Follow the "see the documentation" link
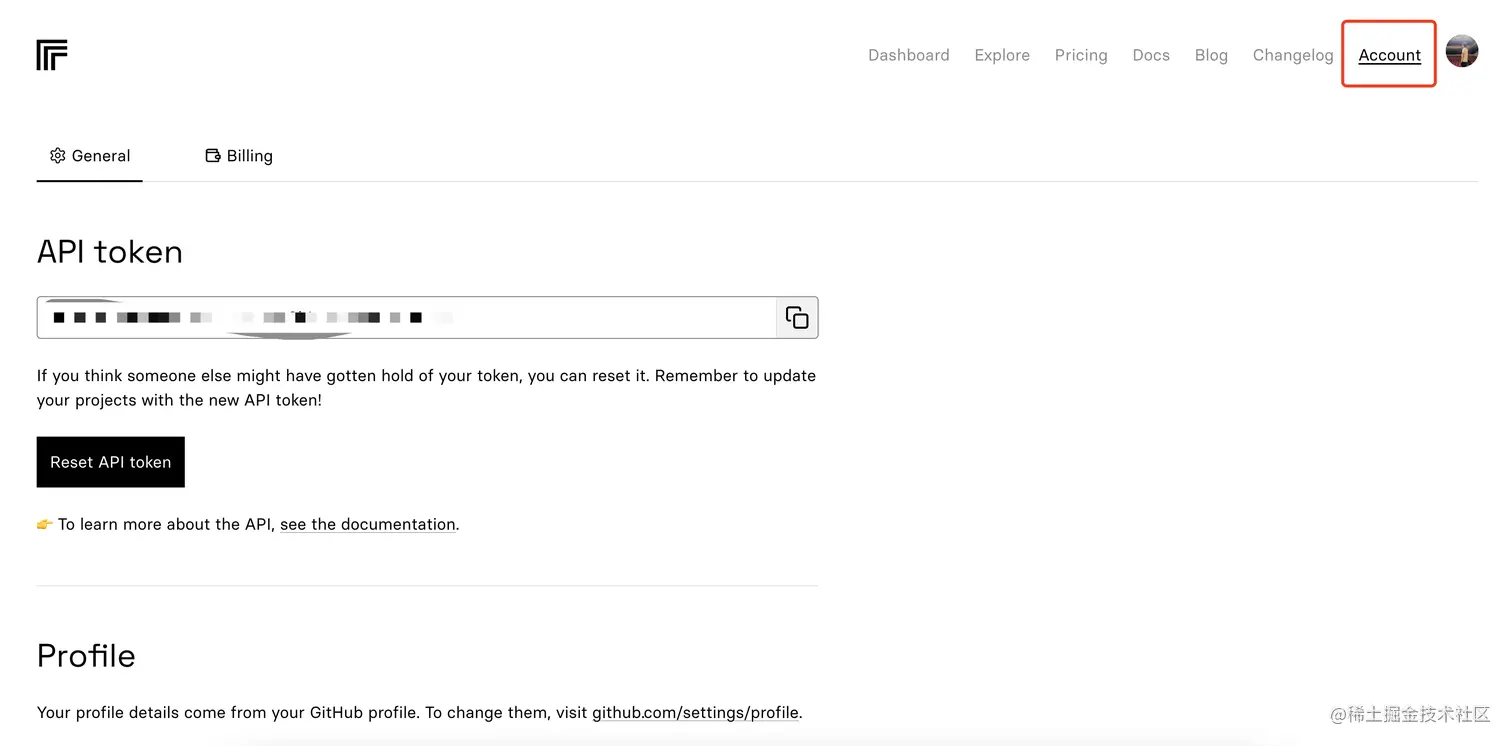 click(x=368, y=524)
